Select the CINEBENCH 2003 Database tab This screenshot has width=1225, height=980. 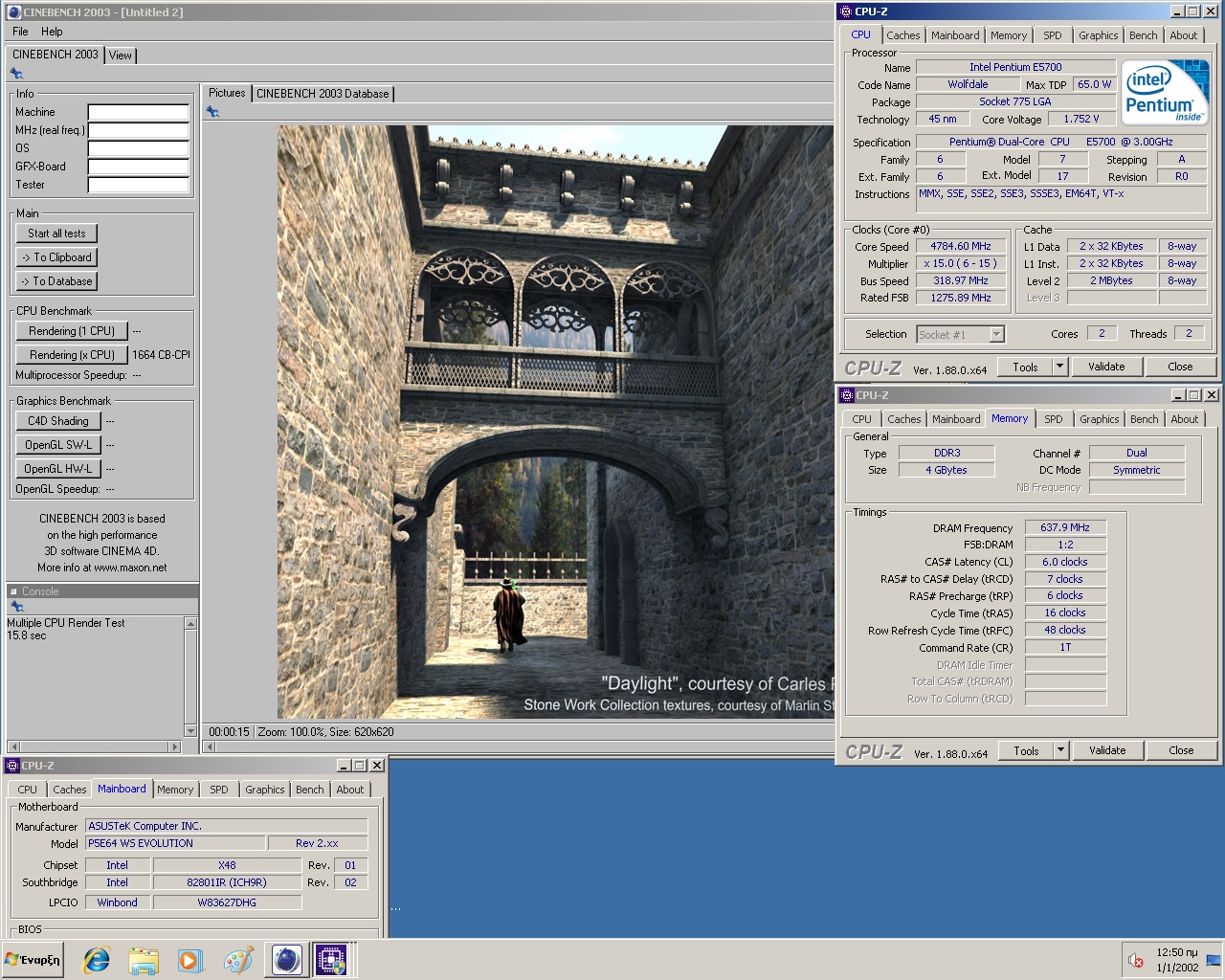(x=323, y=94)
